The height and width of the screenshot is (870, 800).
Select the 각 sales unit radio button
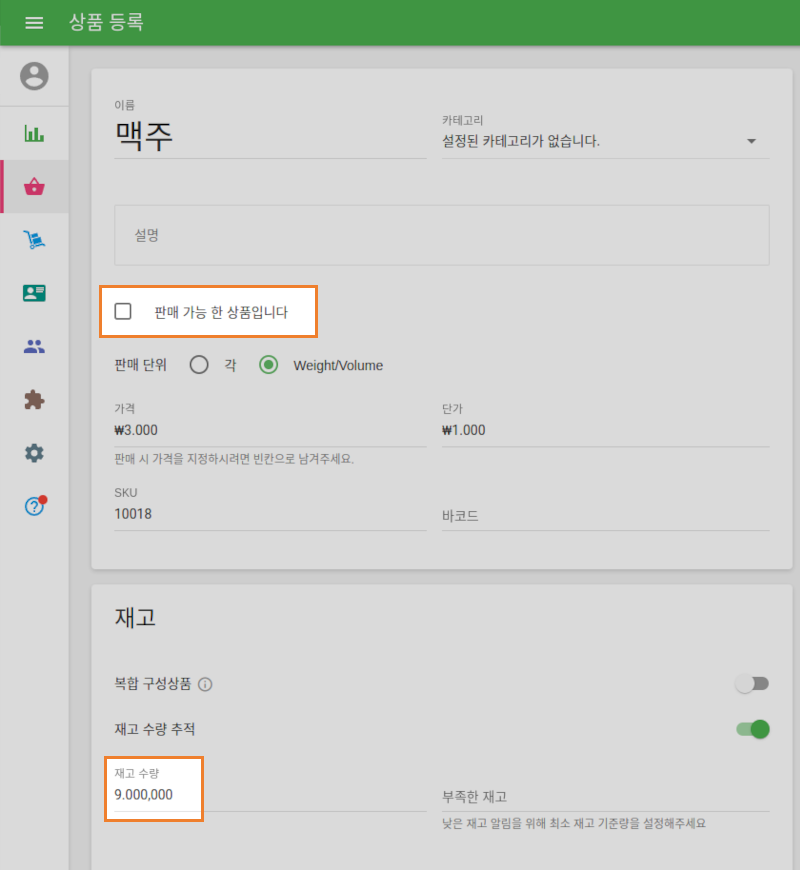pos(199,365)
